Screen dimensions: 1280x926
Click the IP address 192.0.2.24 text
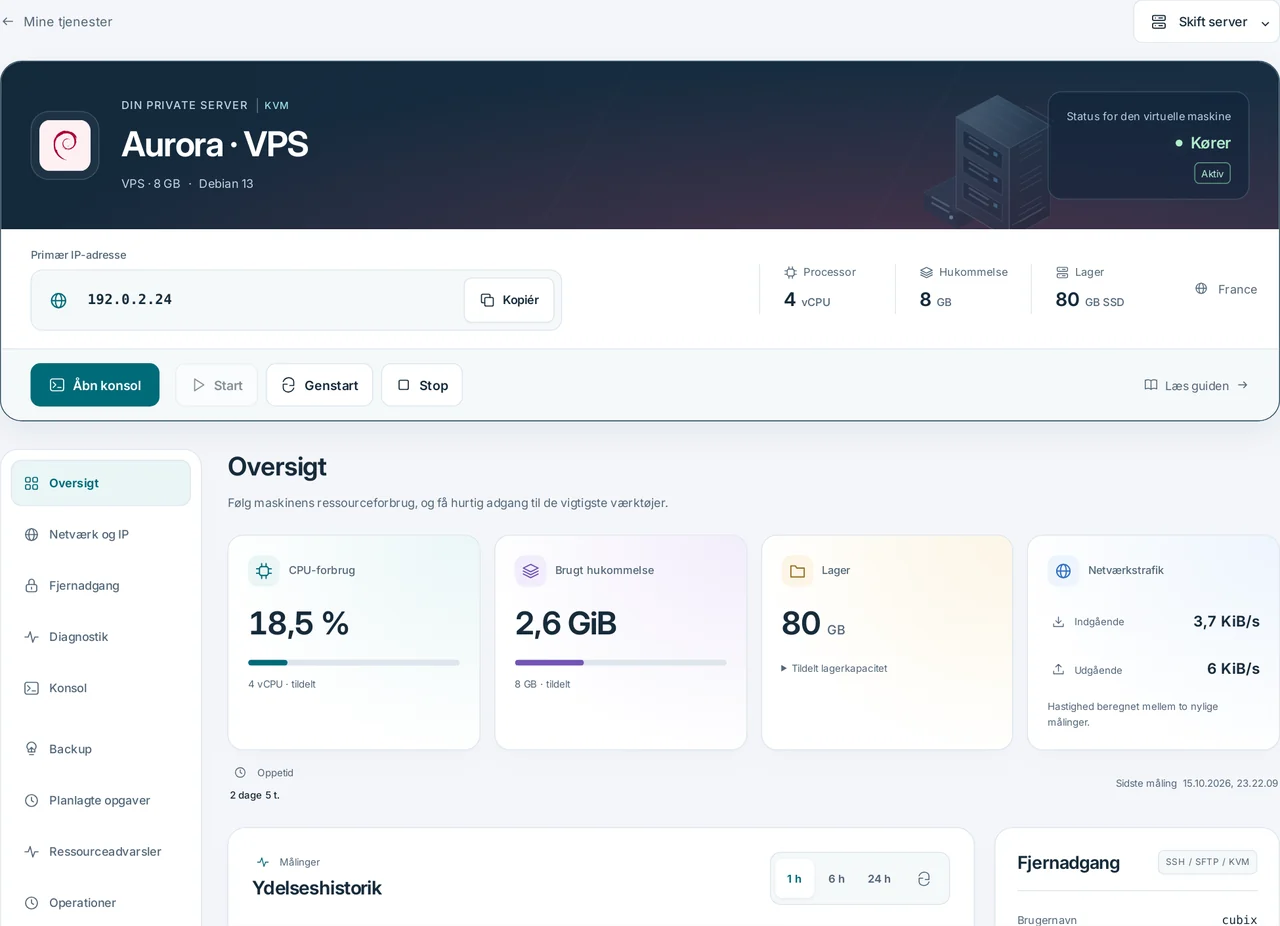click(x=130, y=300)
